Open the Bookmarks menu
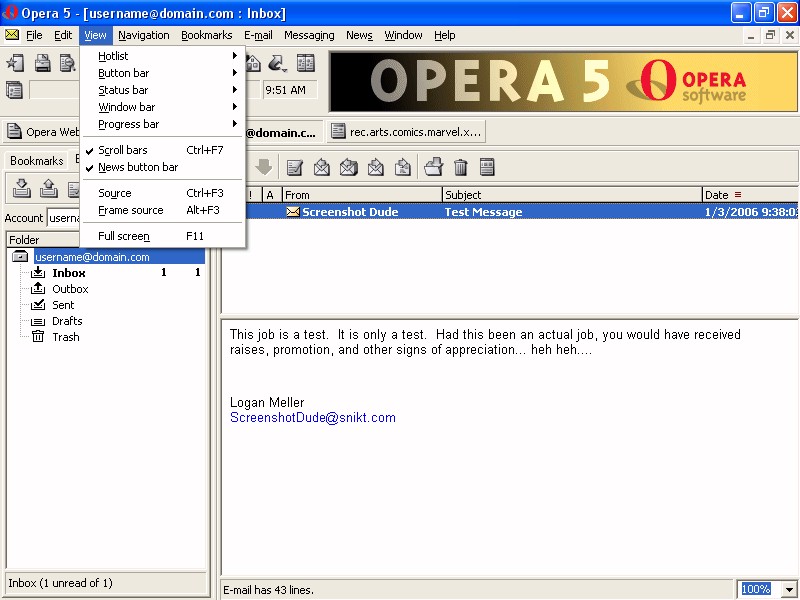 click(x=207, y=35)
